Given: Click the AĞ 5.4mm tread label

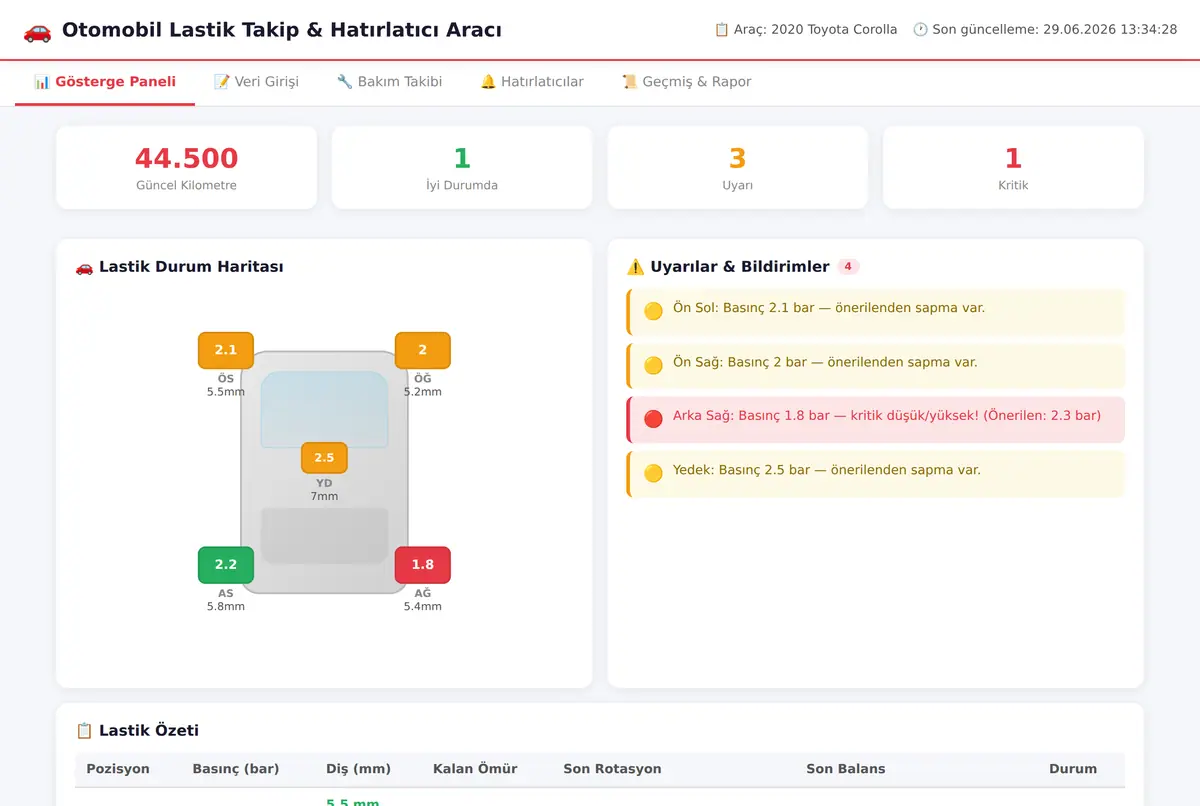Looking at the screenshot, I should pos(422,600).
